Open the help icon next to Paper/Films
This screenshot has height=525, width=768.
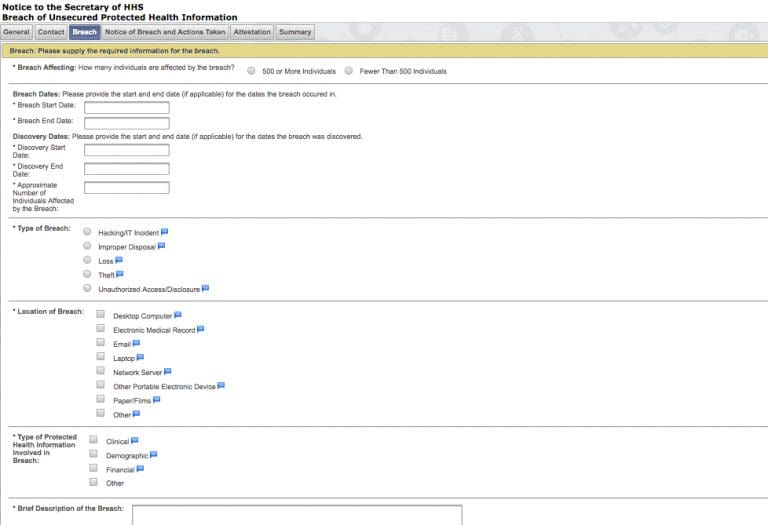click(156, 400)
